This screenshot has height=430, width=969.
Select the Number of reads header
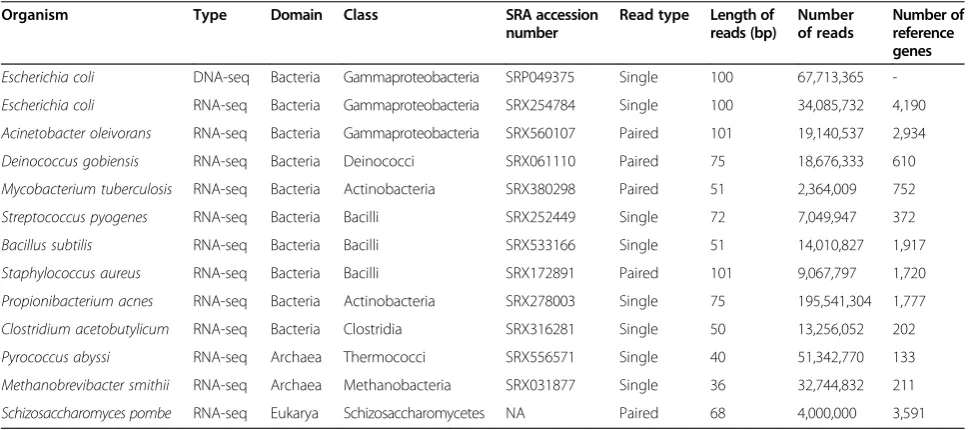tap(826, 24)
